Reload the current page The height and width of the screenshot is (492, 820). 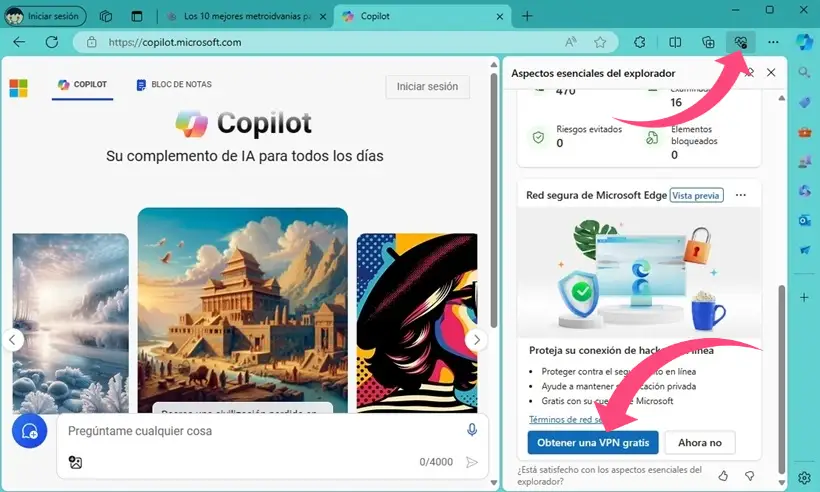[x=52, y=42]
